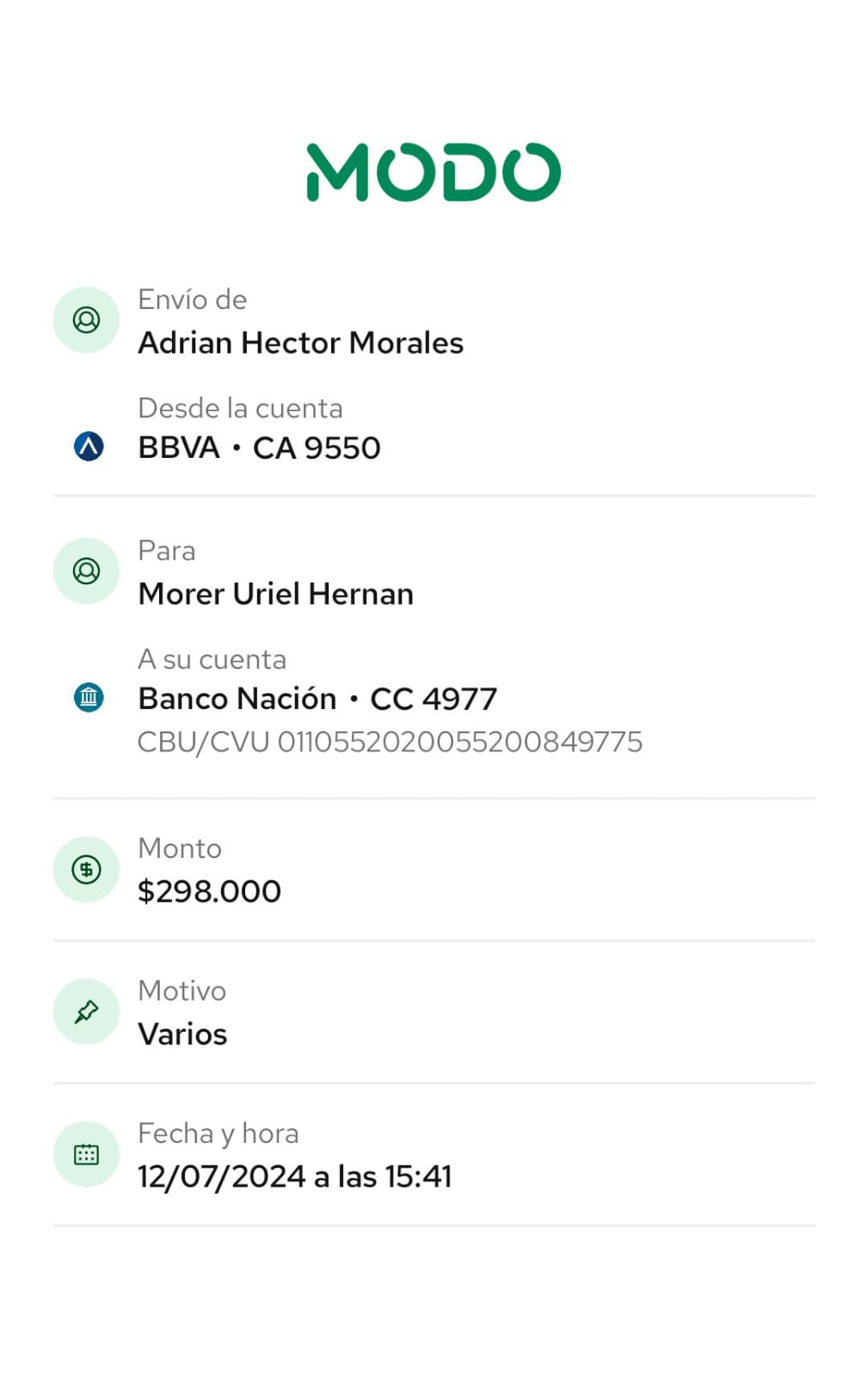The image size is (868, 1377).
Task: Tap the sender profile icon beside Envío de
Action: [86, 320]
